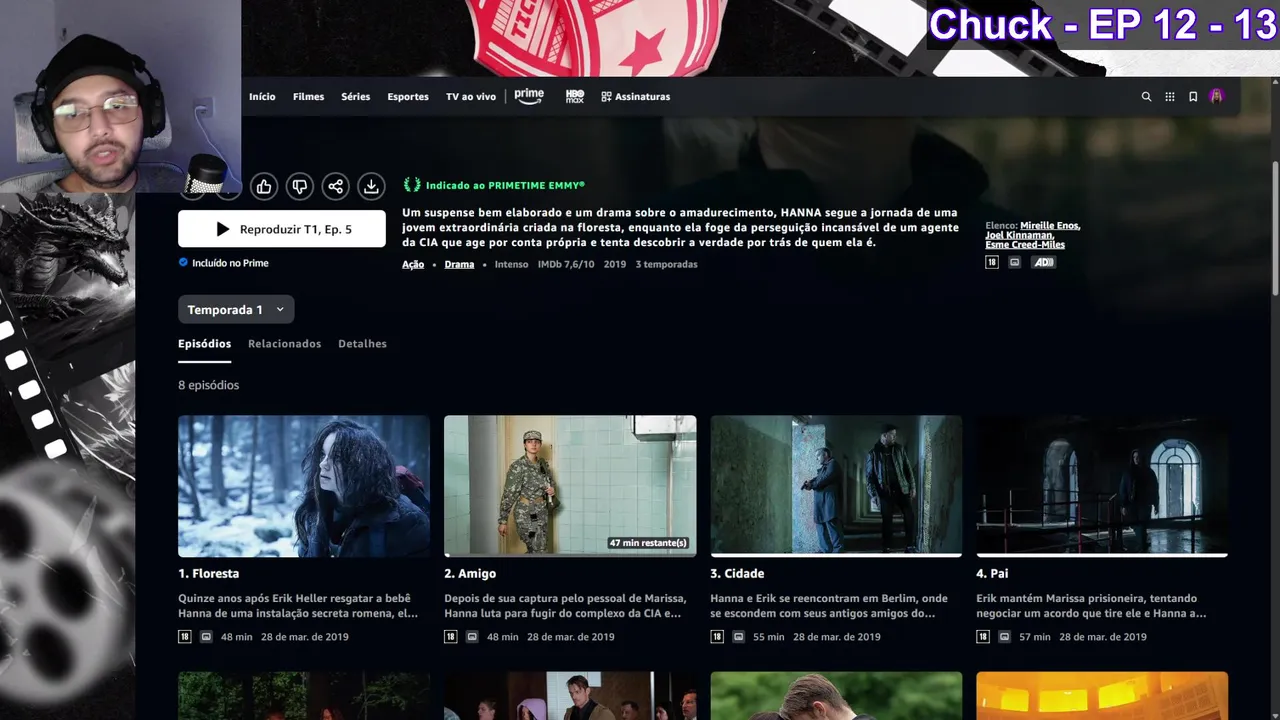This screenshot has height=720, width=1280.
Task: Click 18 rating badge under episode 4 Pai
Action: [x=983, y=637]
